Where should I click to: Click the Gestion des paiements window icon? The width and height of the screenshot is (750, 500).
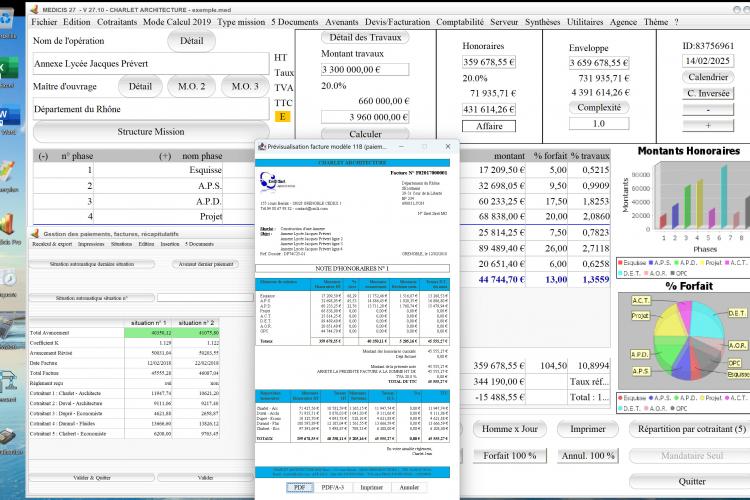(35, 233)
